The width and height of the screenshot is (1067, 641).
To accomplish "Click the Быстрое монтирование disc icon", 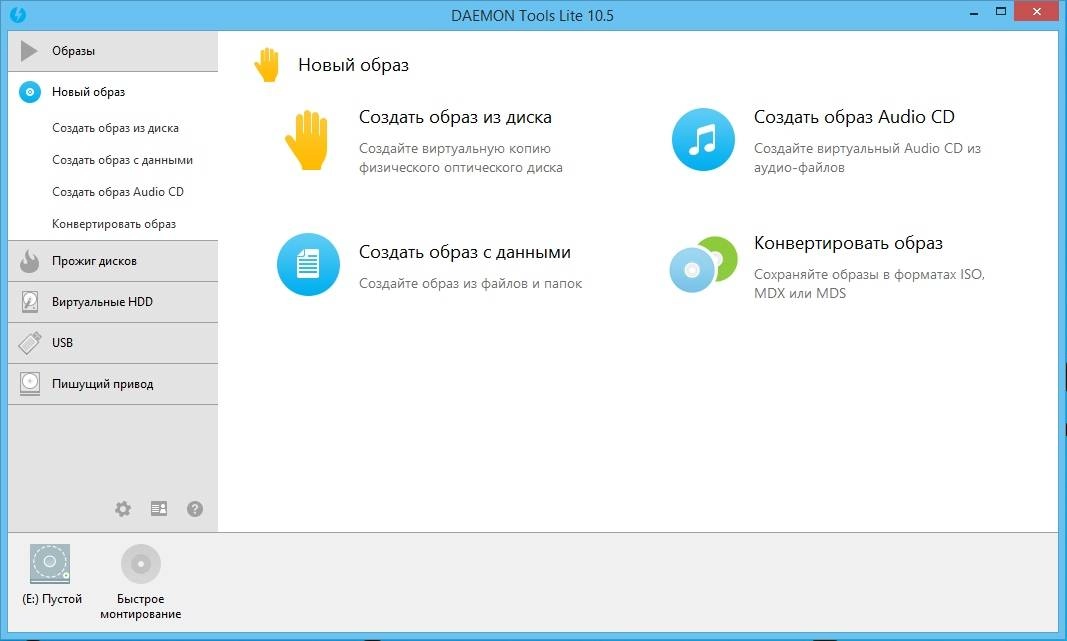I will pos(141,563).
